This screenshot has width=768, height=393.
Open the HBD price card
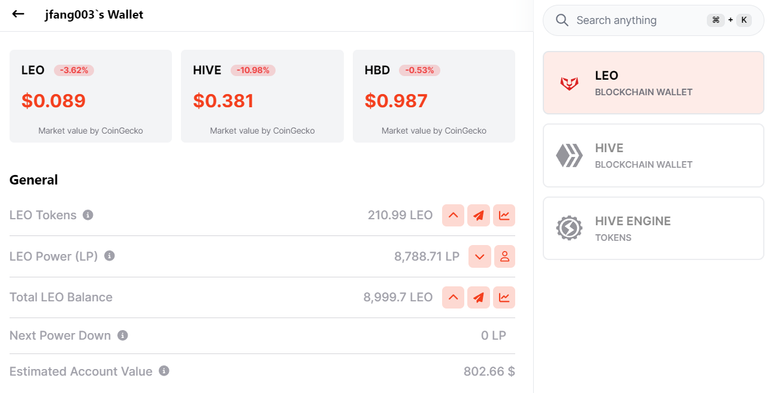point(434,96)
